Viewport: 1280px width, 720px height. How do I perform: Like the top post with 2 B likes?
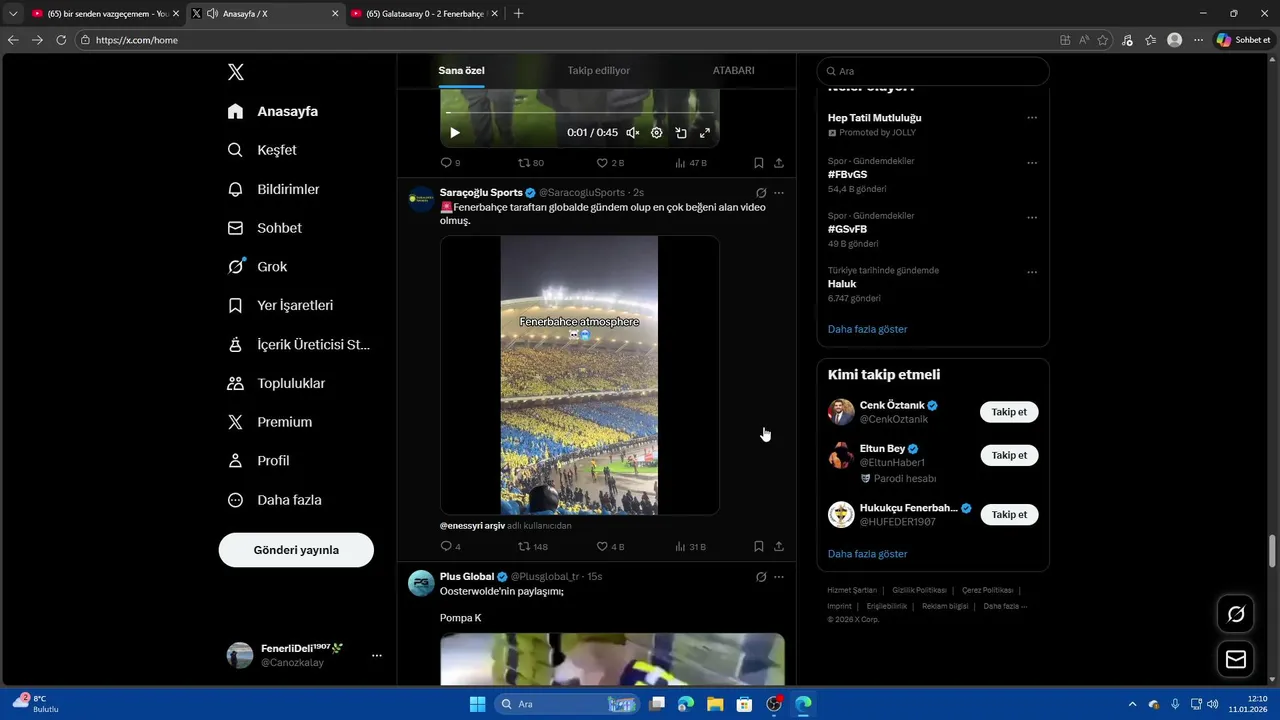[610, 163]
